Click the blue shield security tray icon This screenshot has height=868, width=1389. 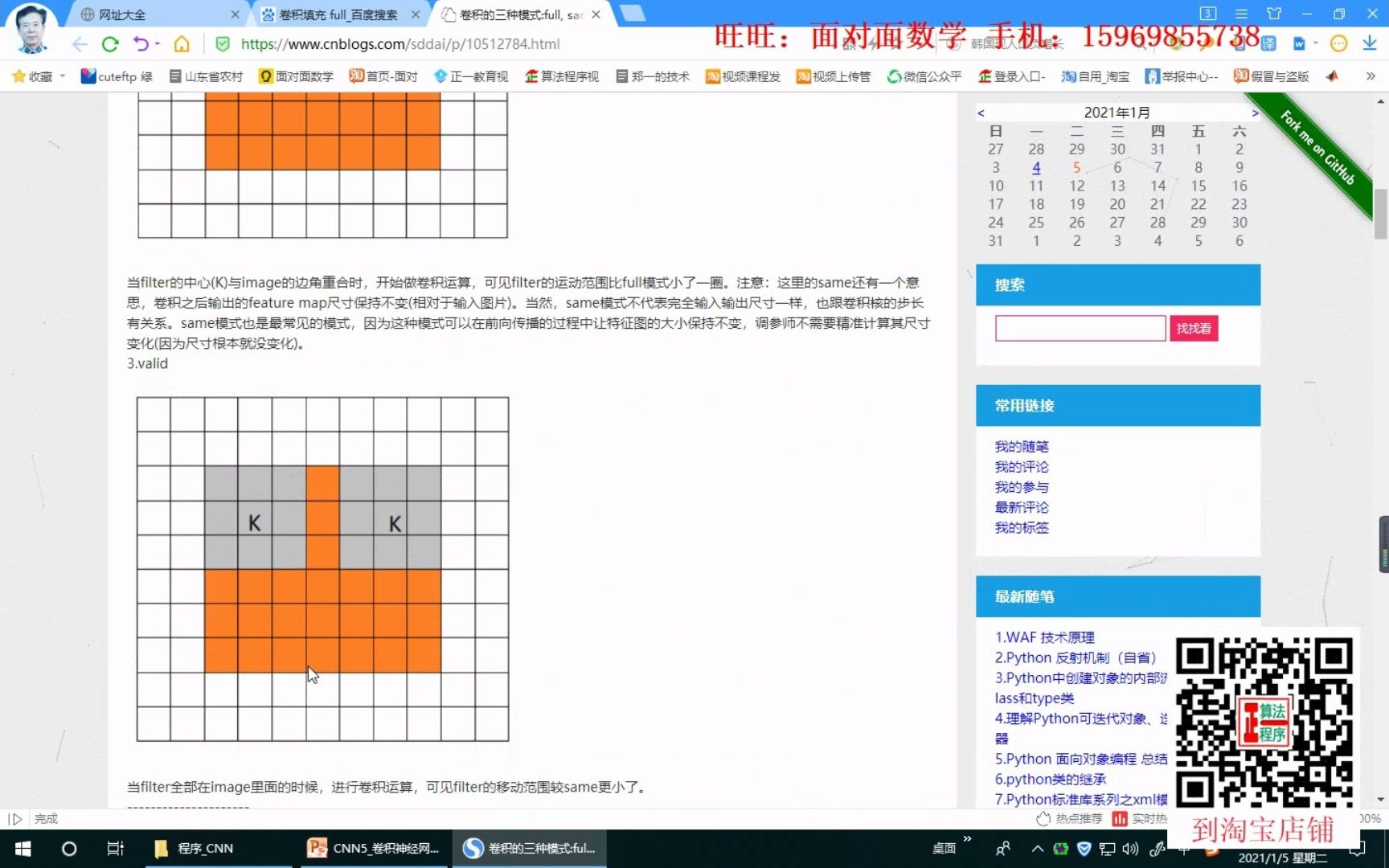click(1084, 849)
